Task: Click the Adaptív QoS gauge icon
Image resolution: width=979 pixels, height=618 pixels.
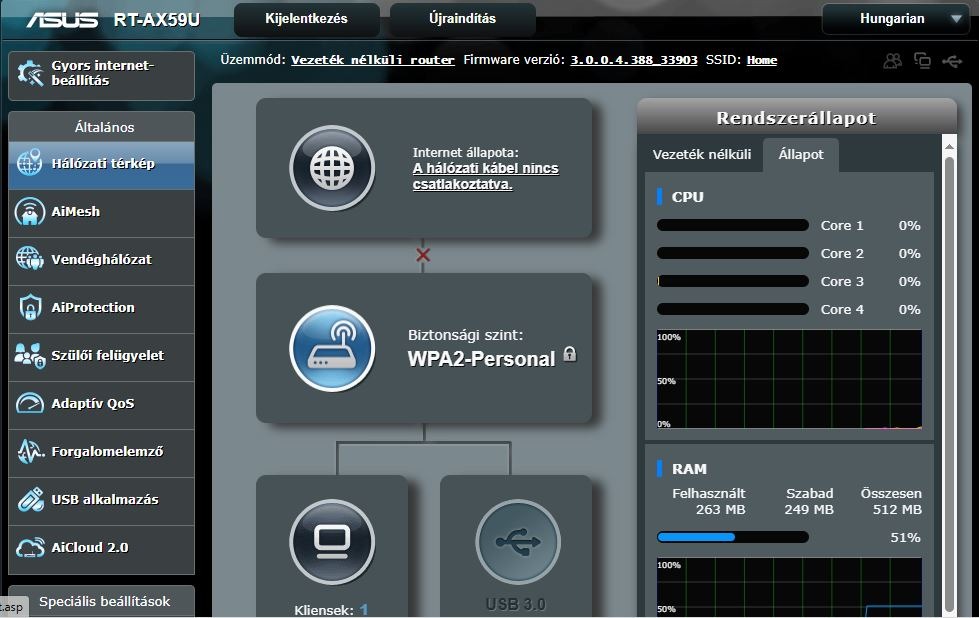Action: tap(29, 403)
